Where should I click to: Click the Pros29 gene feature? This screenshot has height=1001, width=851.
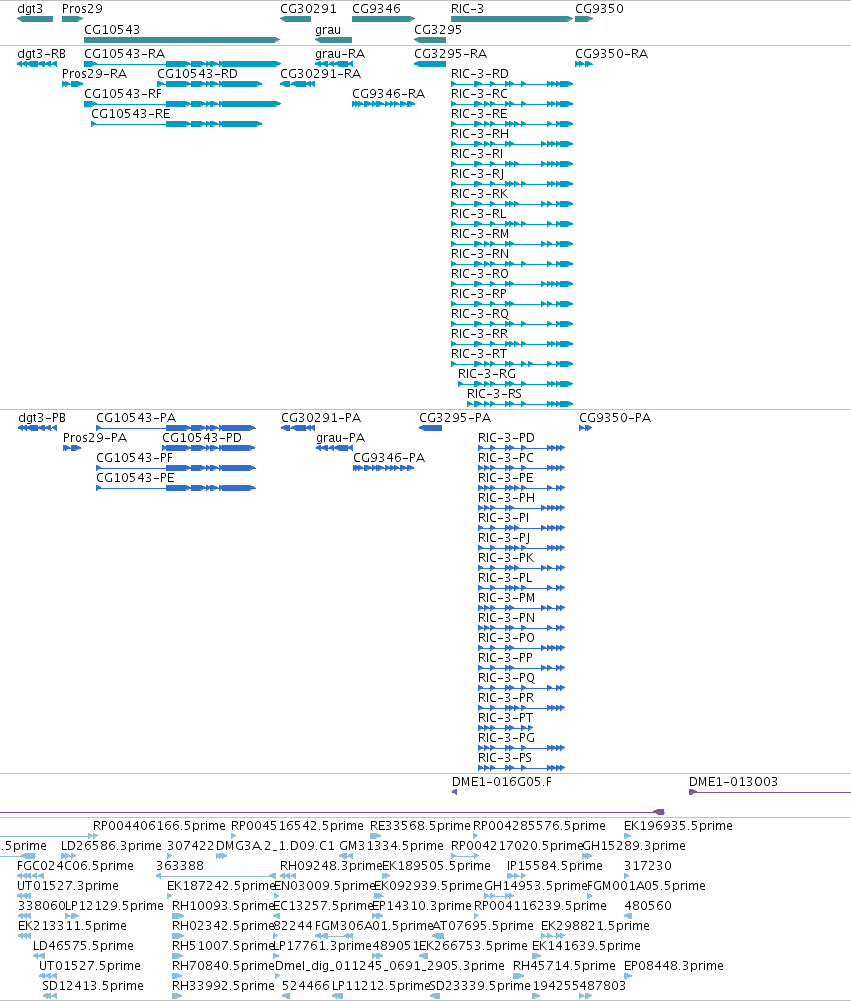click(x=72, y=19)
